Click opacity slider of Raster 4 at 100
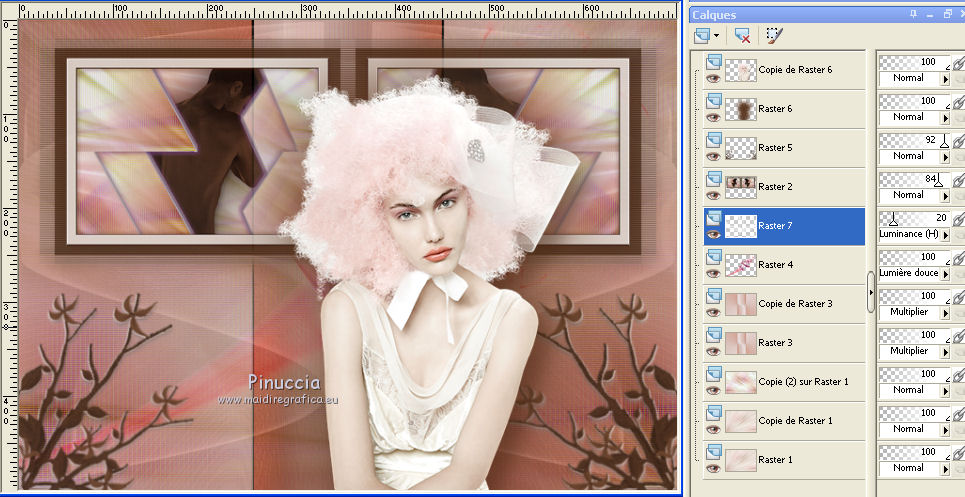This screenshot has width=965, height=497. point(914,257)
